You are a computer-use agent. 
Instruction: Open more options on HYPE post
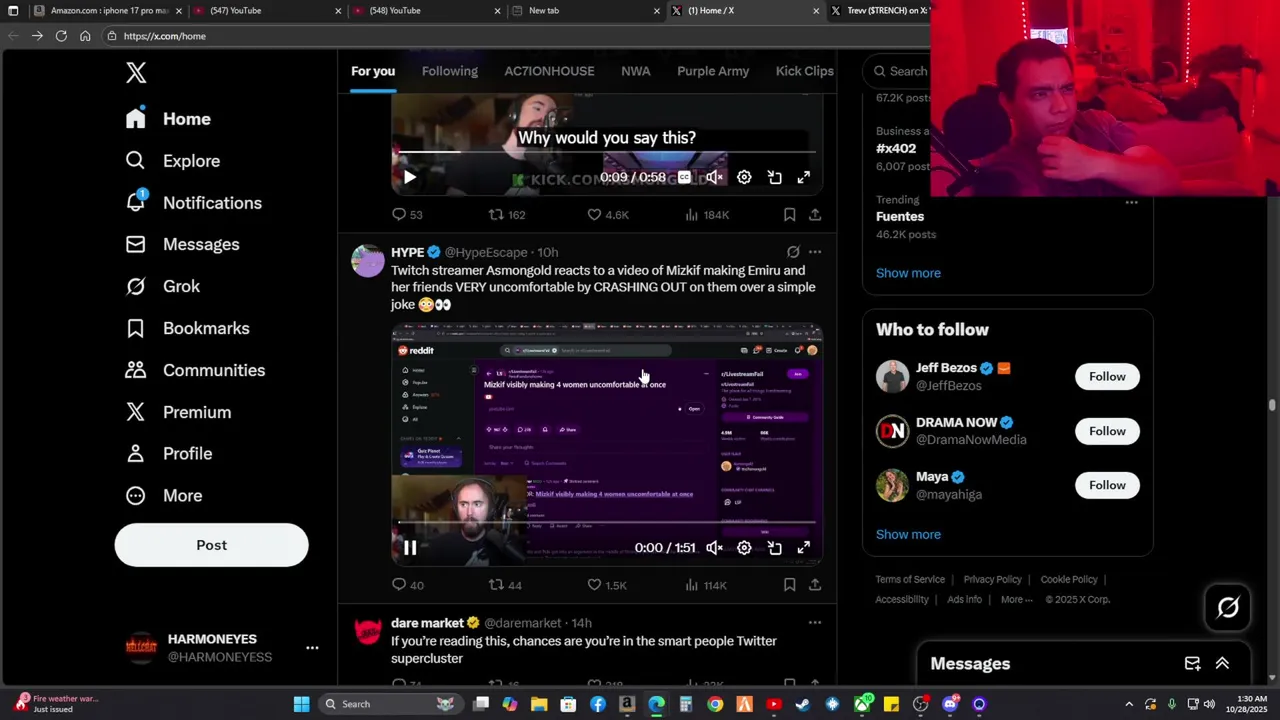(814, 252)
